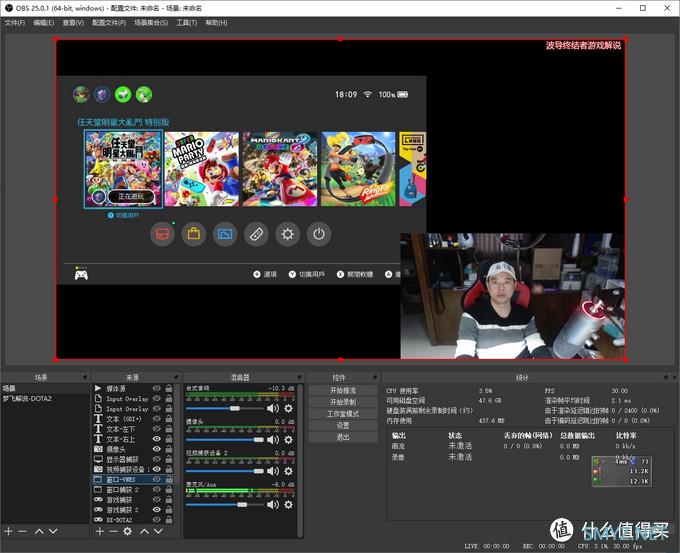Open 设置 from the controls panel
The image size is (680, 553).
point(343,425)
